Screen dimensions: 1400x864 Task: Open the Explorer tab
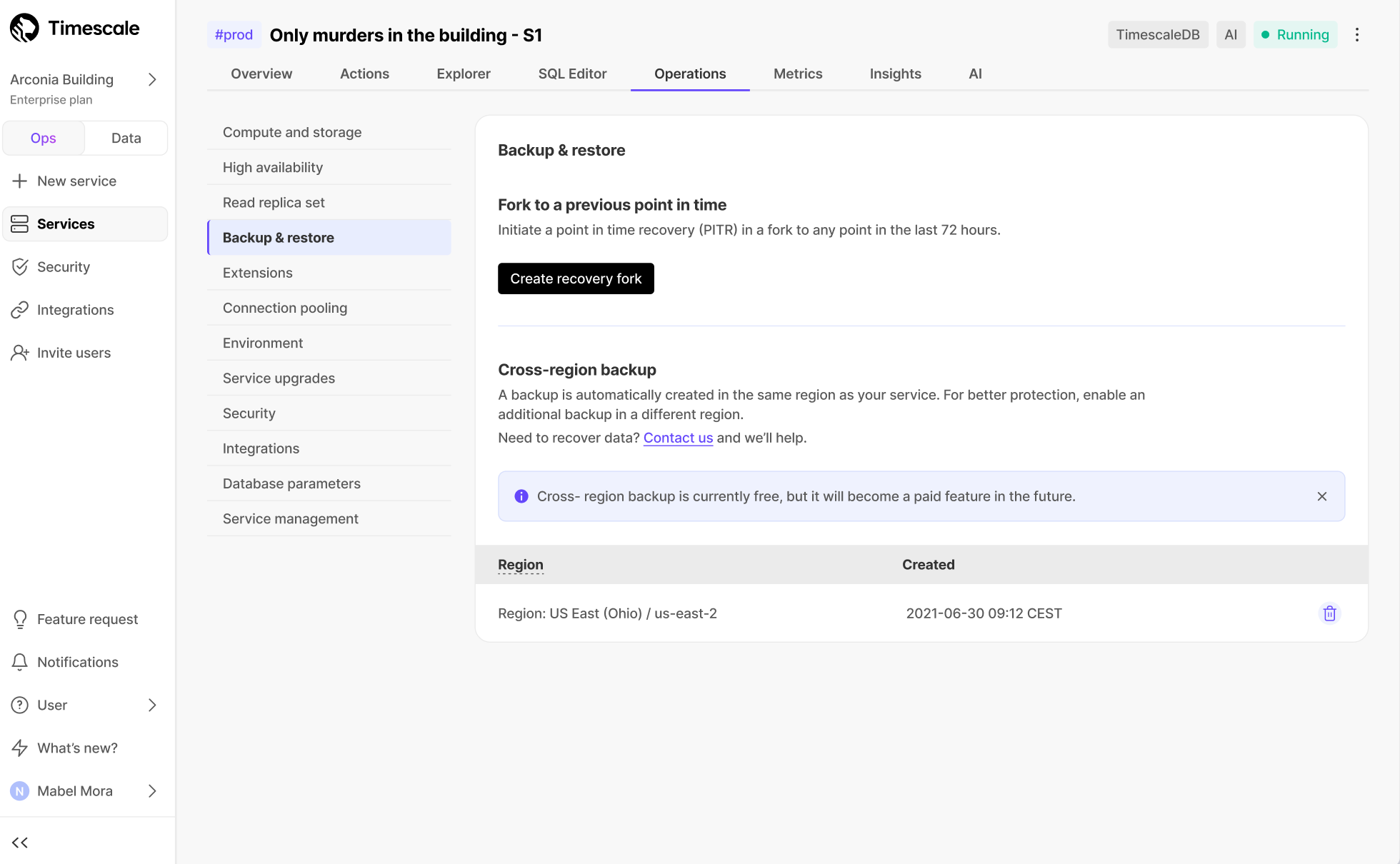tap(464, 74)
